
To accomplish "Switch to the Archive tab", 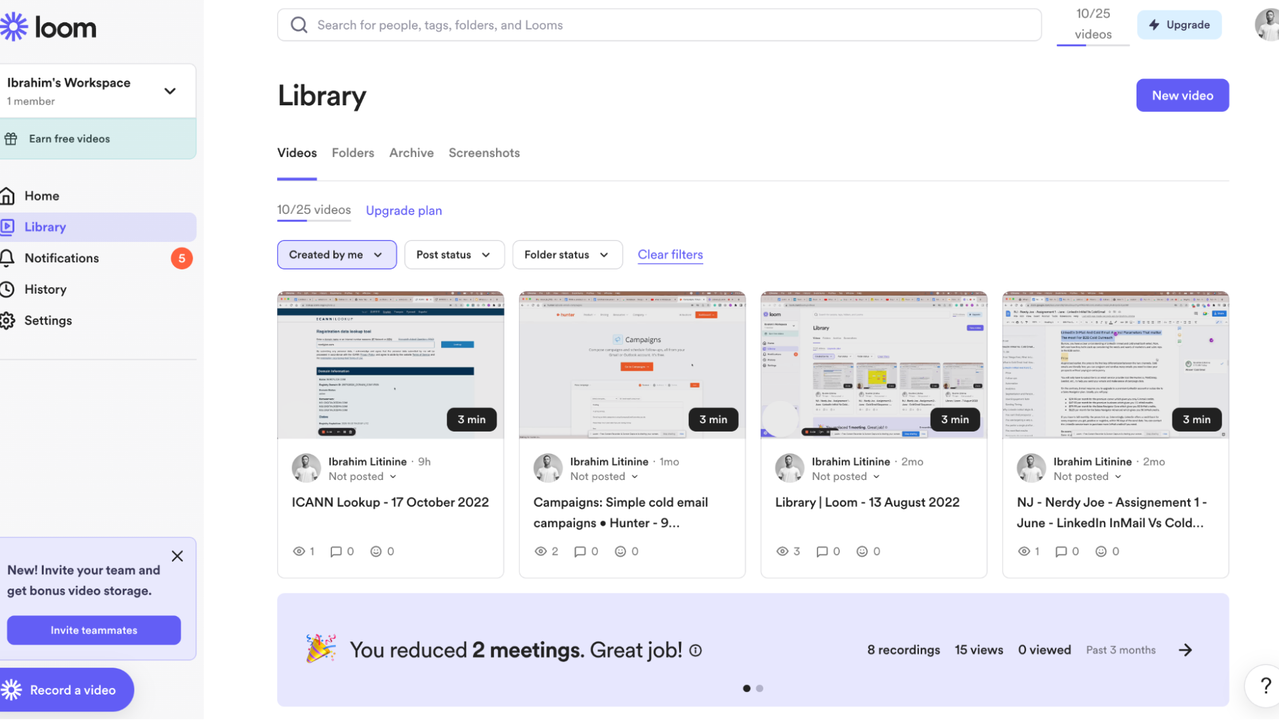I will (411, 153).
